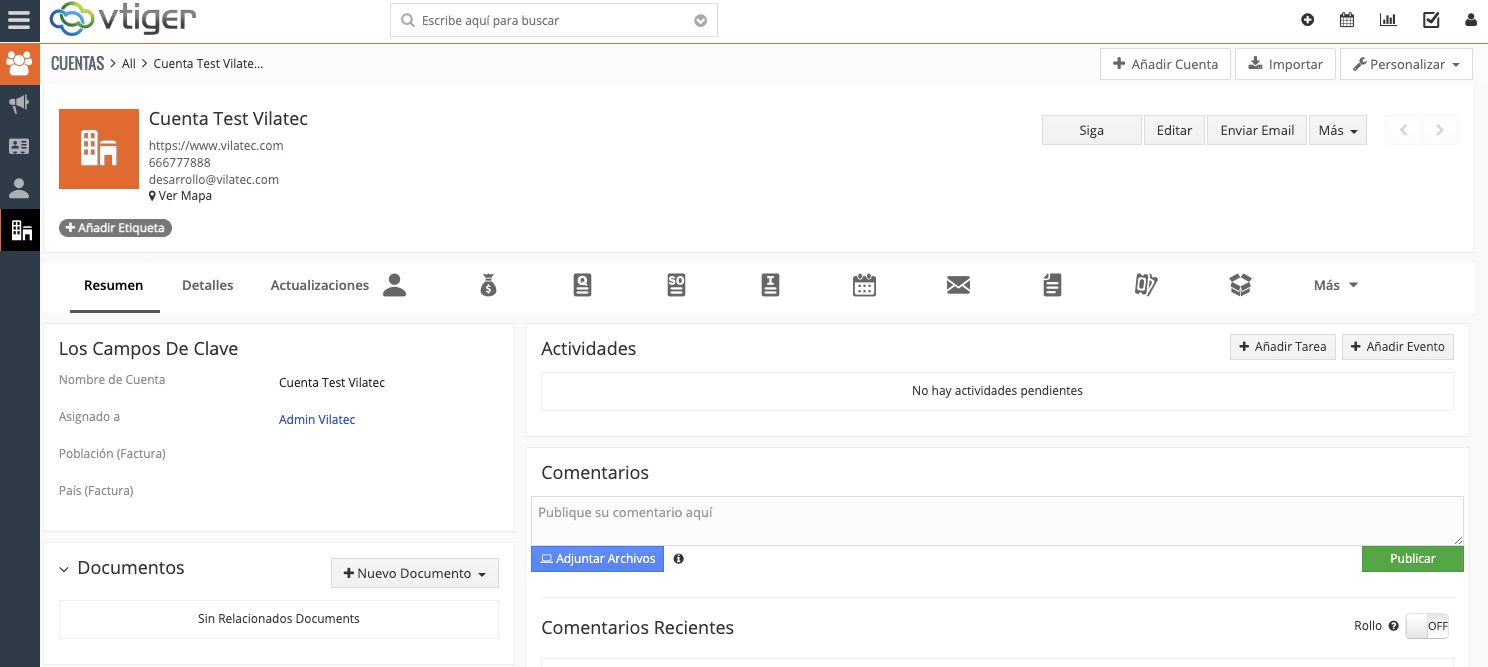Open the hamburger main menu
1488x667 pixels.
pos(19,20)
